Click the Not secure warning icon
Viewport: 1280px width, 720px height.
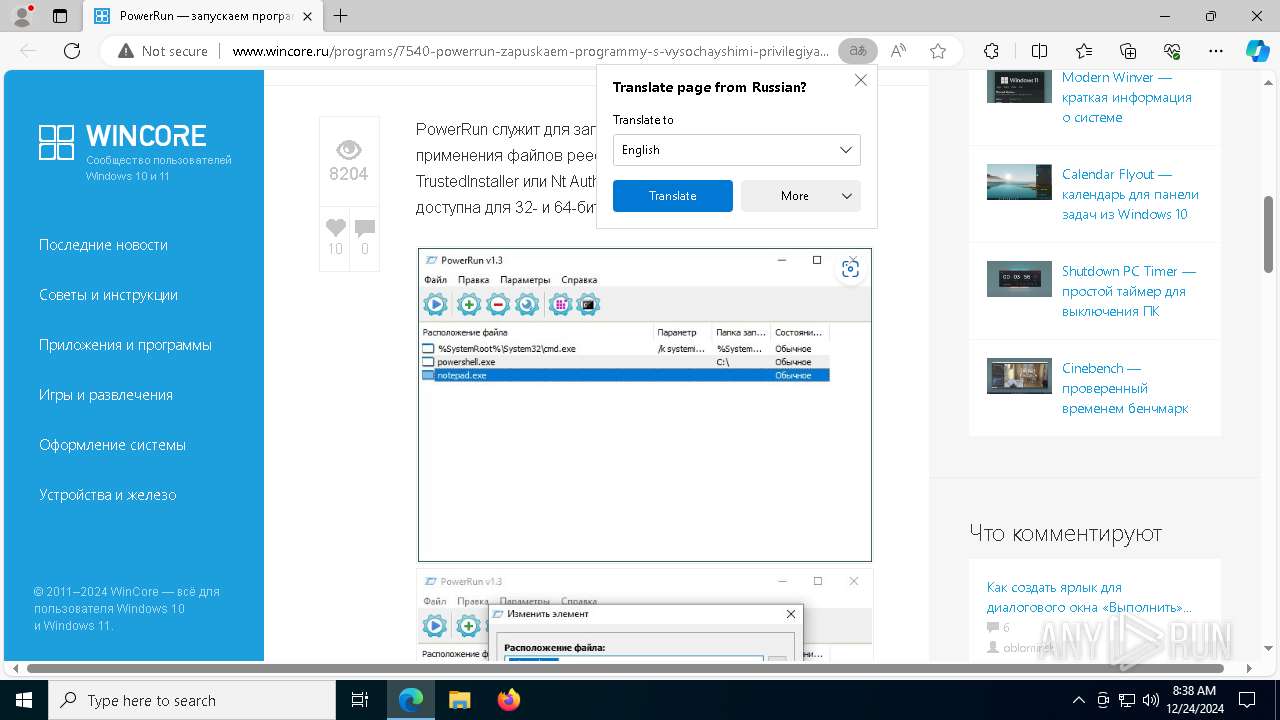[126, 51]
